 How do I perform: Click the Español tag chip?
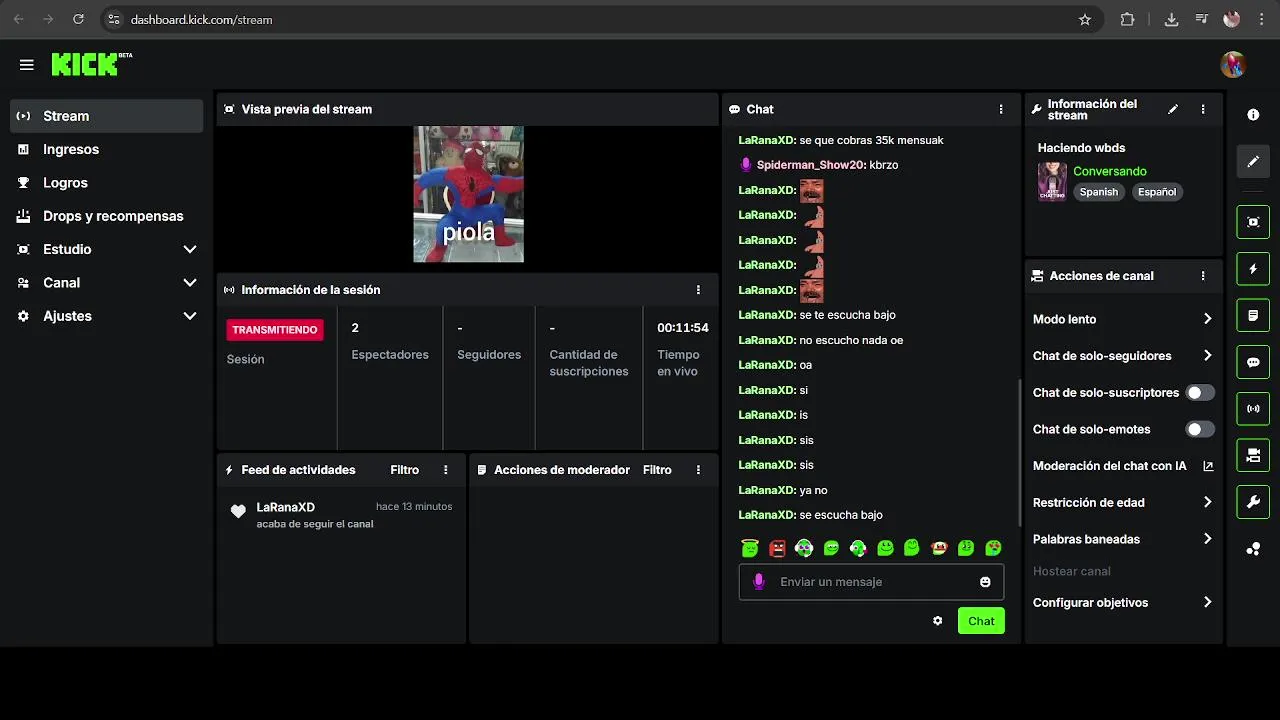point(1157,192)
